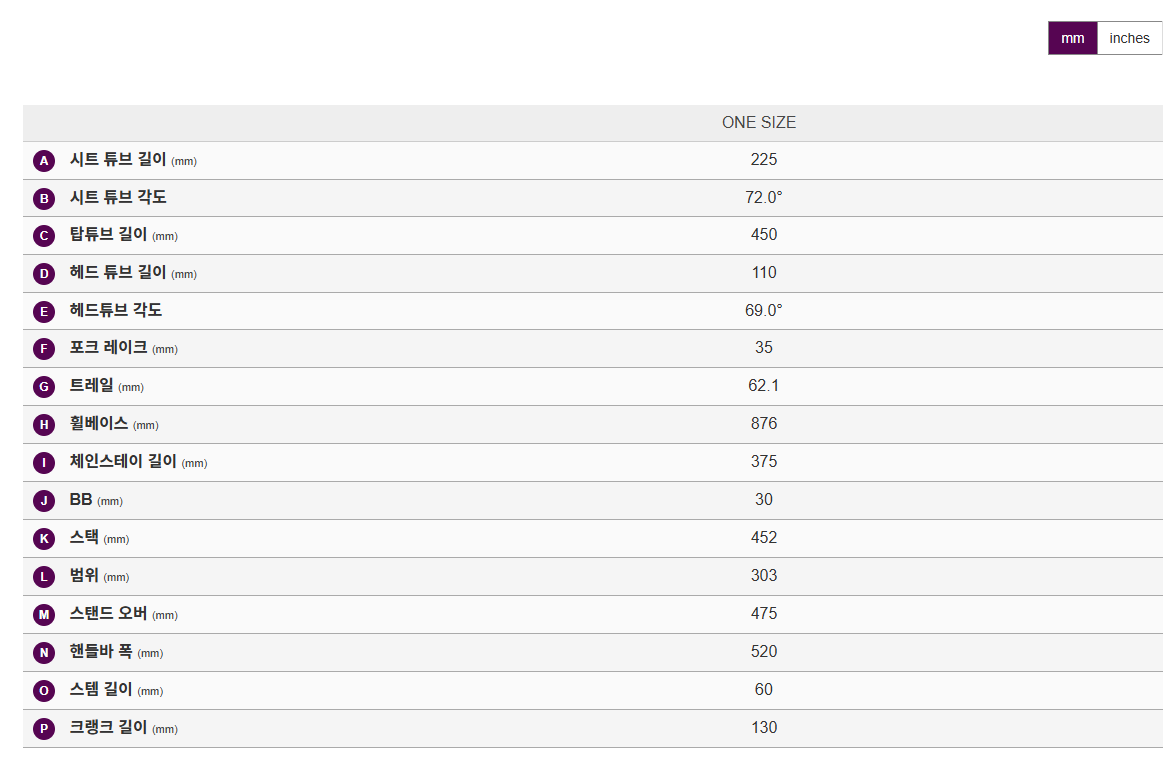The width and height of the screenshot is (1176, 767).
Task: Click the B circle icon beside 시트 튜브 각도
Action: (44, 199)
